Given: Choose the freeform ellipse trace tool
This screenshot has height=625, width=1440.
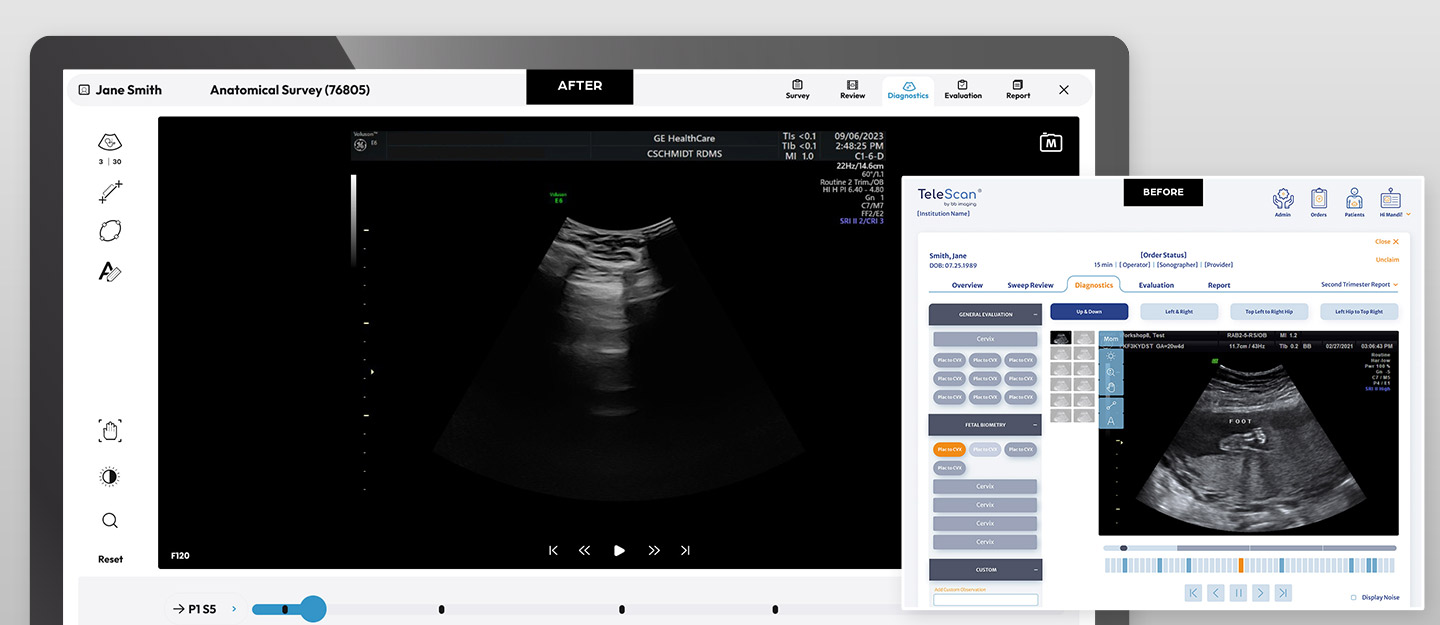Looking at the screenshot, I should pos(110,231).
